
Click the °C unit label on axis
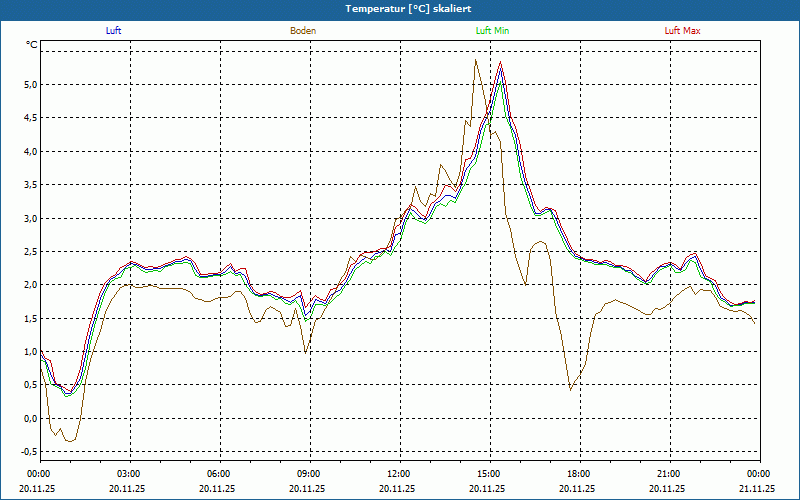point(32,44)
